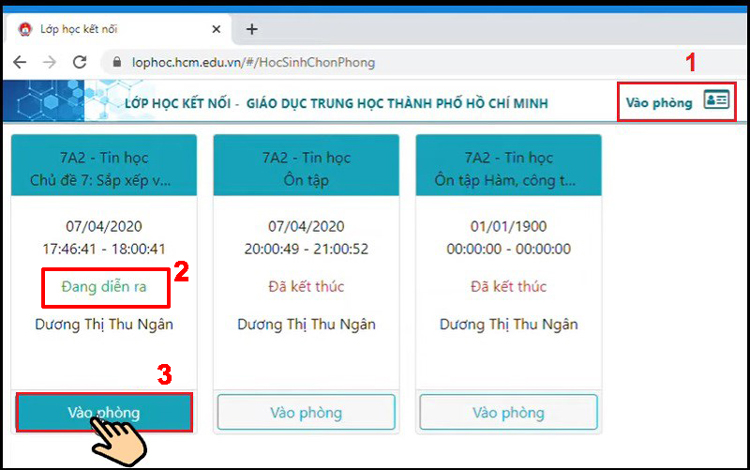Click Vào phòng under Ôn tập Hàm class
The image size is (750, 470).
[x=508, y=413]
